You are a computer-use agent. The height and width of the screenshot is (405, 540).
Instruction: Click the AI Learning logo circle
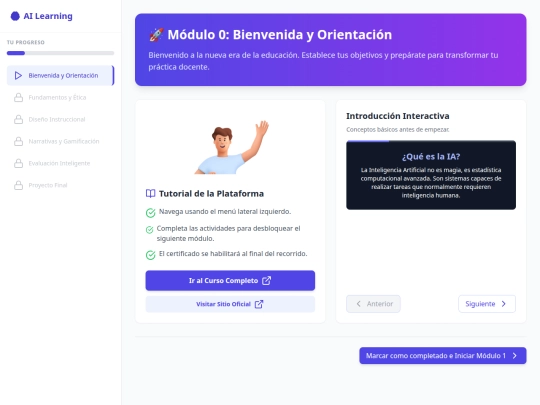pyautogui.click(x=15, y=16)
